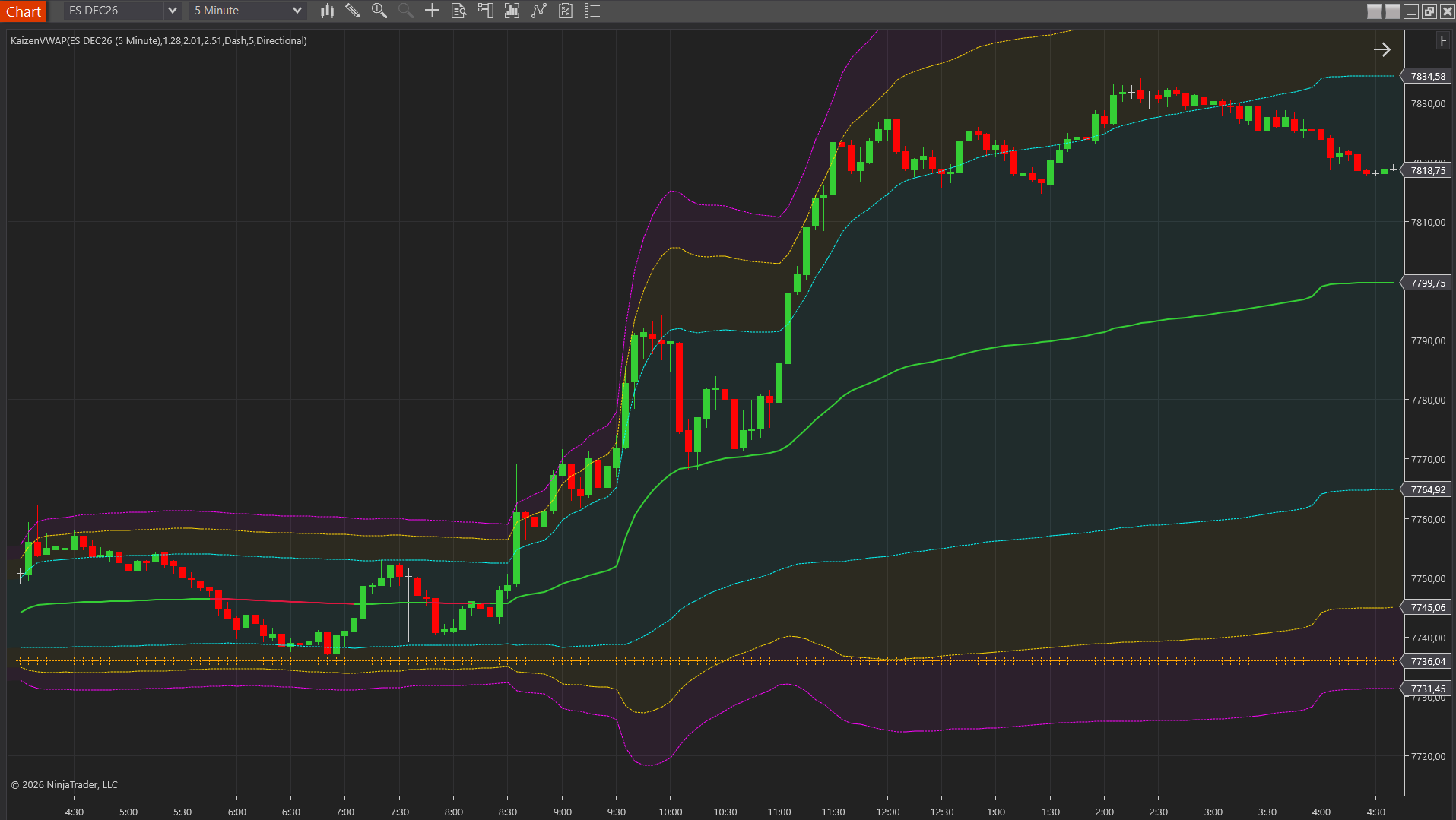This screenshot has width=1456, height=820.
Task: Click the first link button in title bar
Action: [x=1375, y=11]
